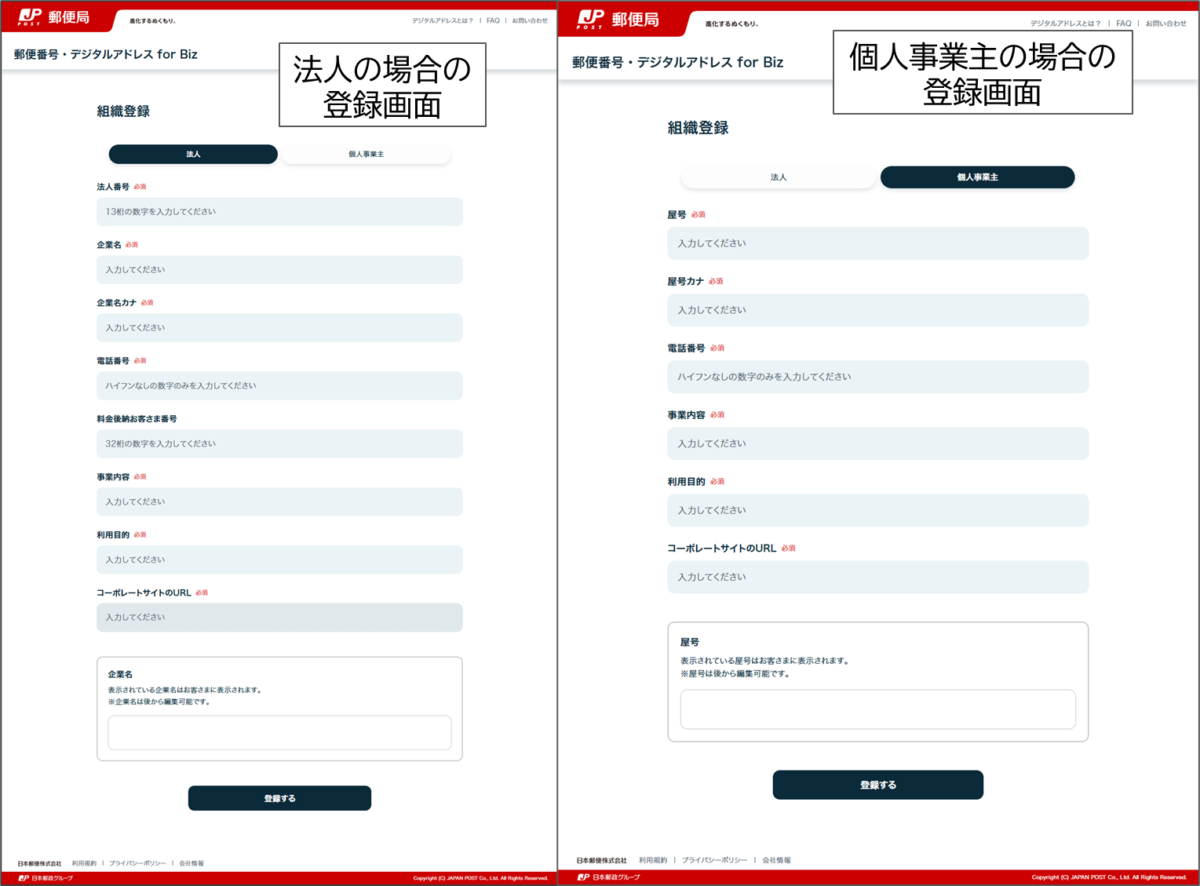Open the FAQ link in the right header

click(1123, 22)
